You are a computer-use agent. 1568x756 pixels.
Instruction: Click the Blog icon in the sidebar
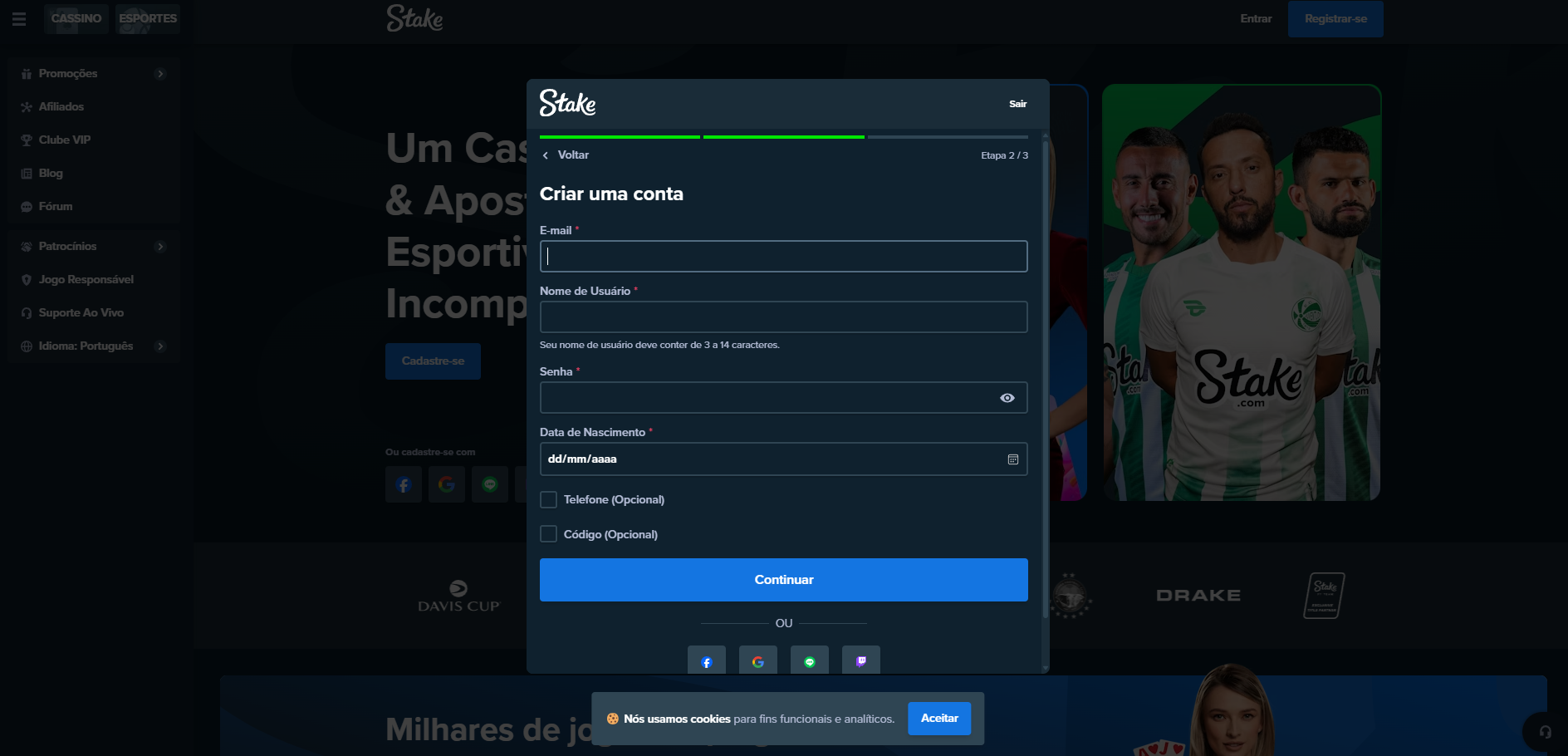pyautogui.click(x=27, y=174)
